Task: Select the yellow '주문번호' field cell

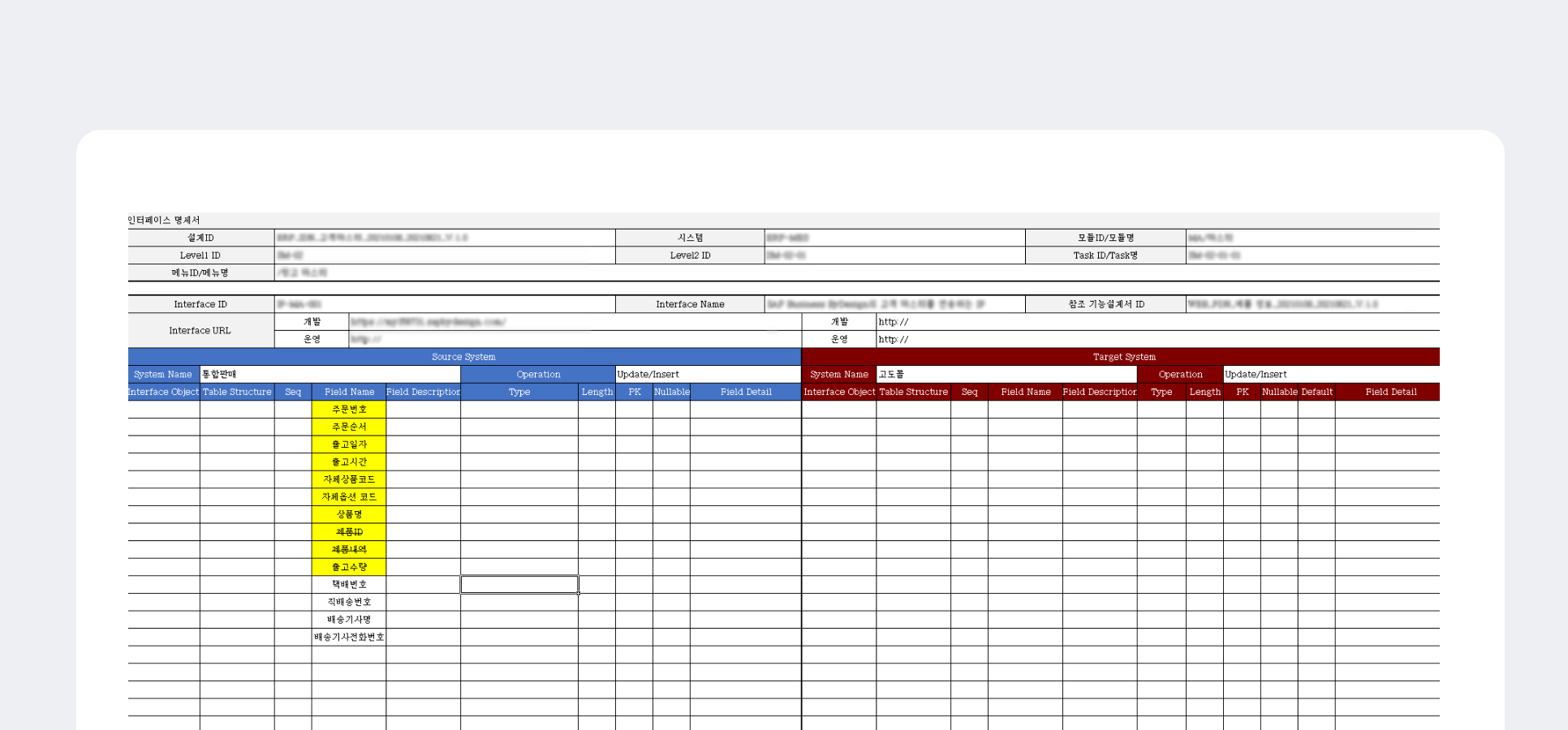Action: [x=349, y=410]
